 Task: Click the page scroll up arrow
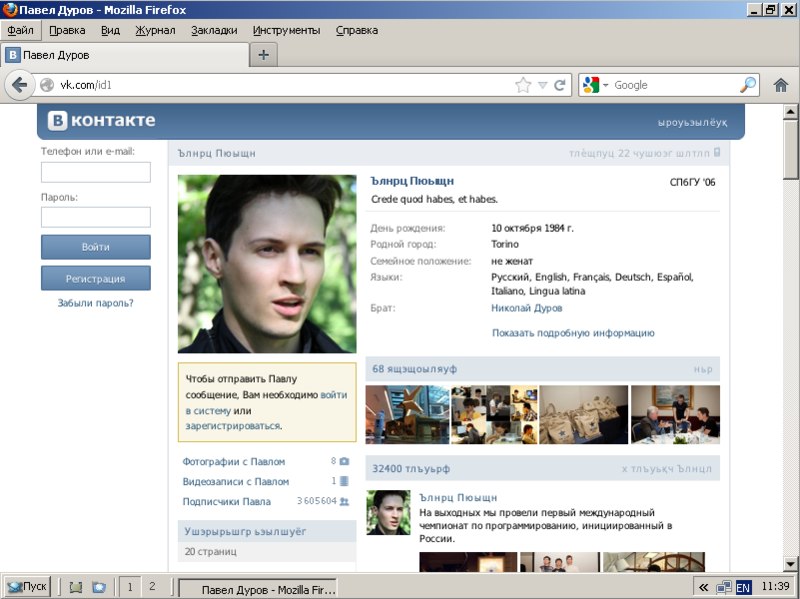(790, 112)
